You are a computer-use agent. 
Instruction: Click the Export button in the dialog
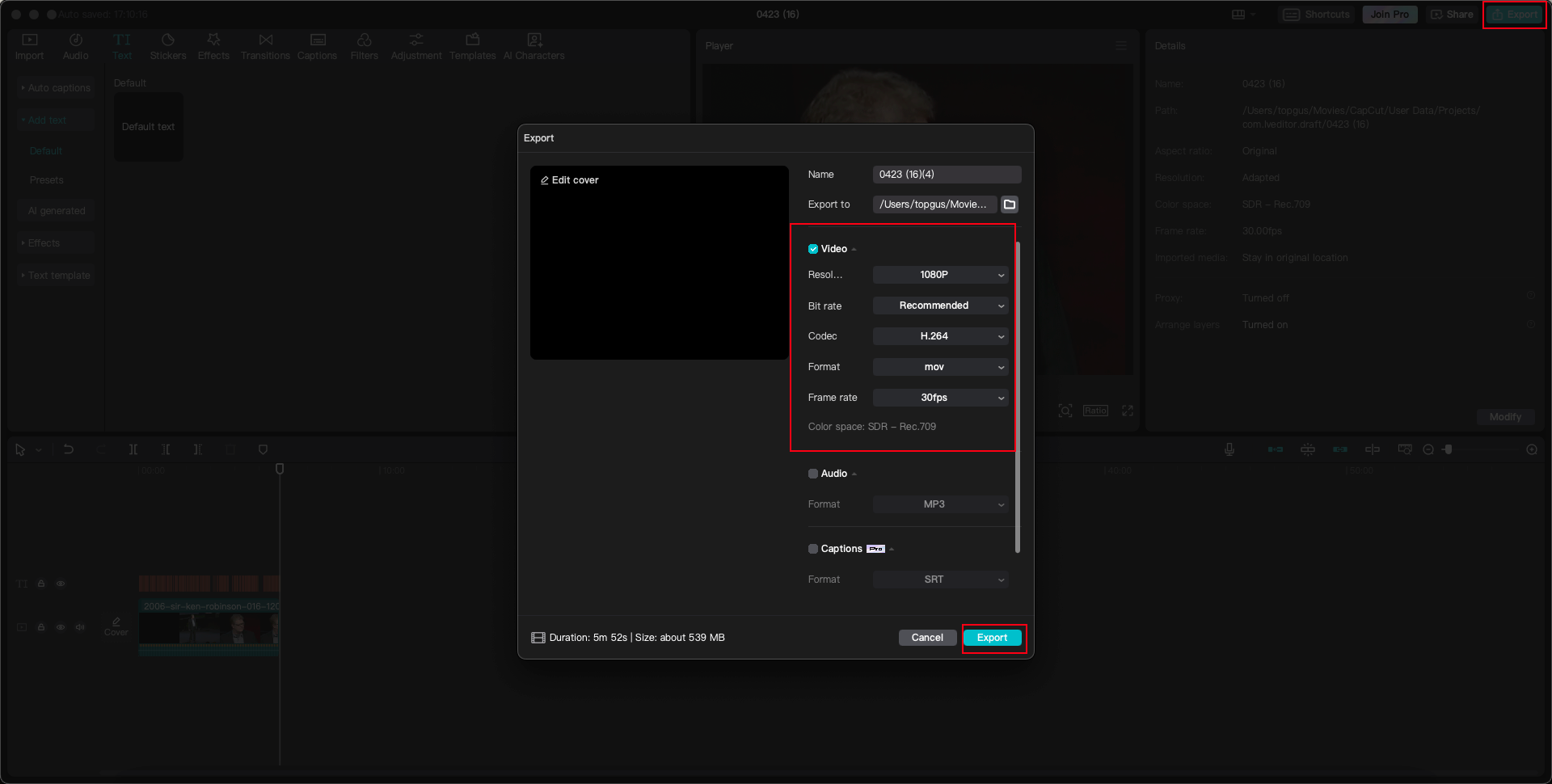(993, 638)
